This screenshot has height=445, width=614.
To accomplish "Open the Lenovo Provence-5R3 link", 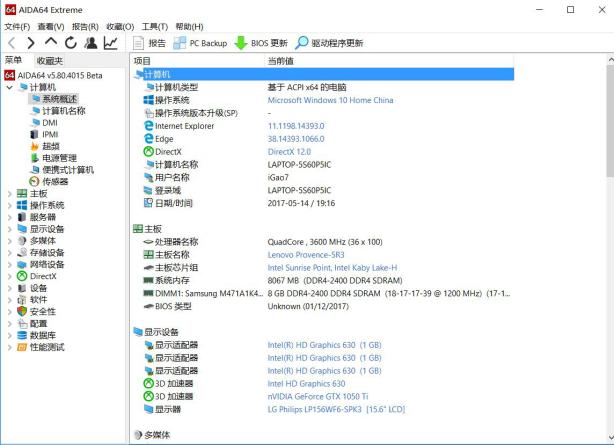I will (306, 255).
